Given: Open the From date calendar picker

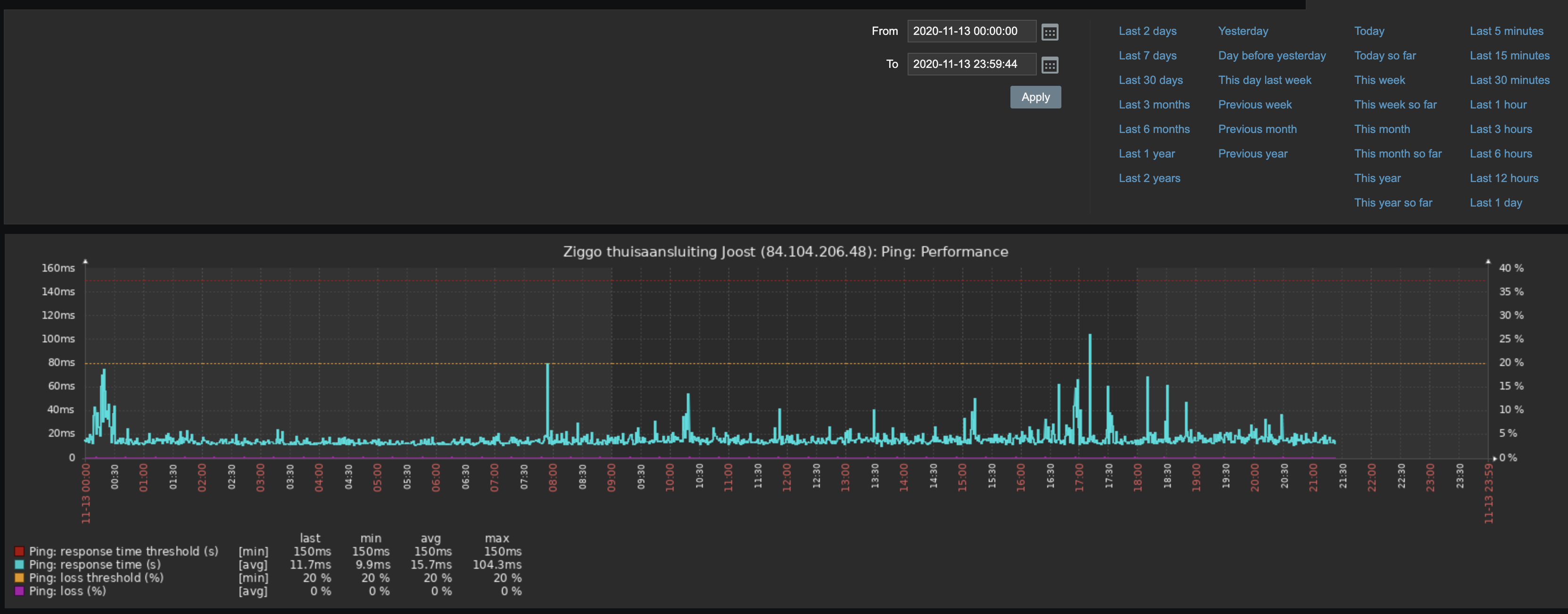Looking at the screenshot, I should coord(1050,32).
